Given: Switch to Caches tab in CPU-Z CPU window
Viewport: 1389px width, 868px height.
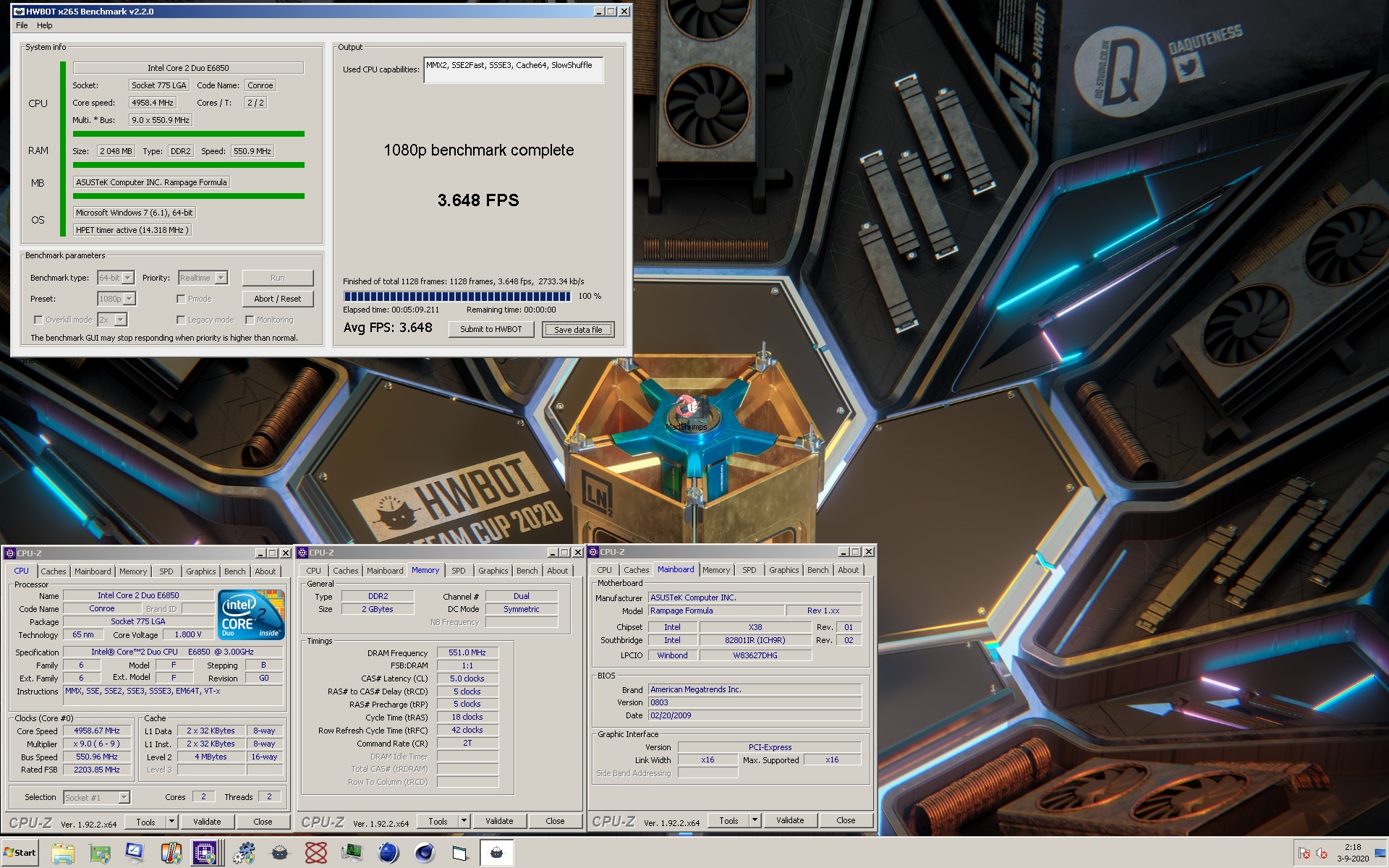Looking at the screenshot, I should 53,571.
